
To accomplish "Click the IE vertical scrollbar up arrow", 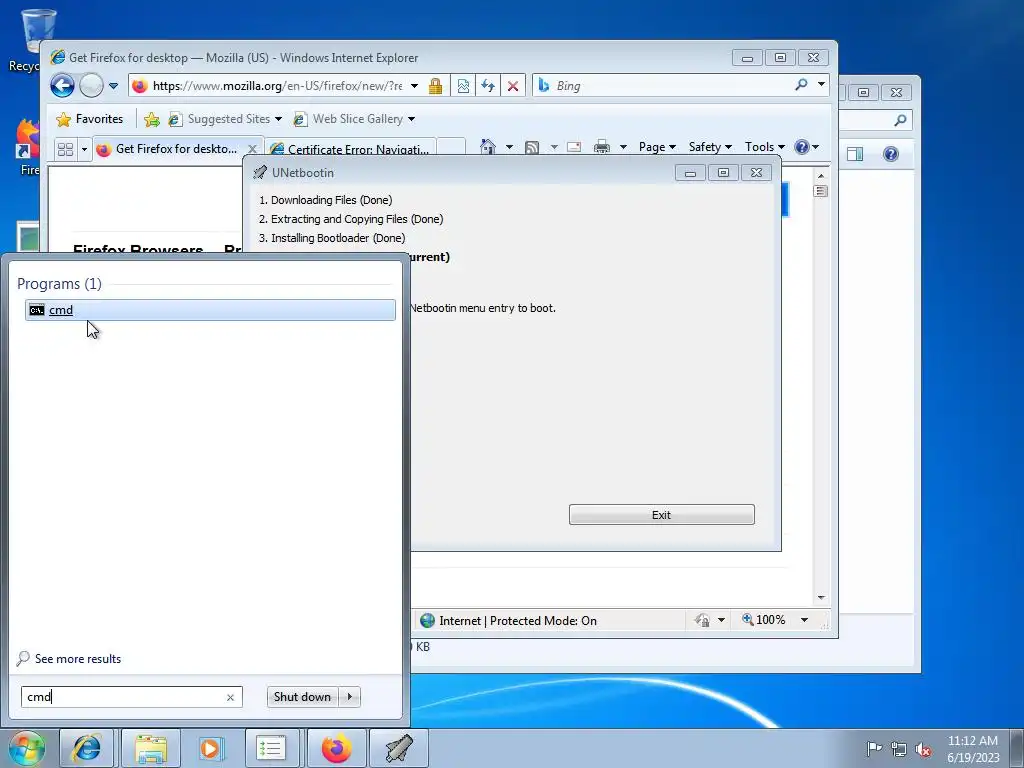I will (x=821, y=176).
